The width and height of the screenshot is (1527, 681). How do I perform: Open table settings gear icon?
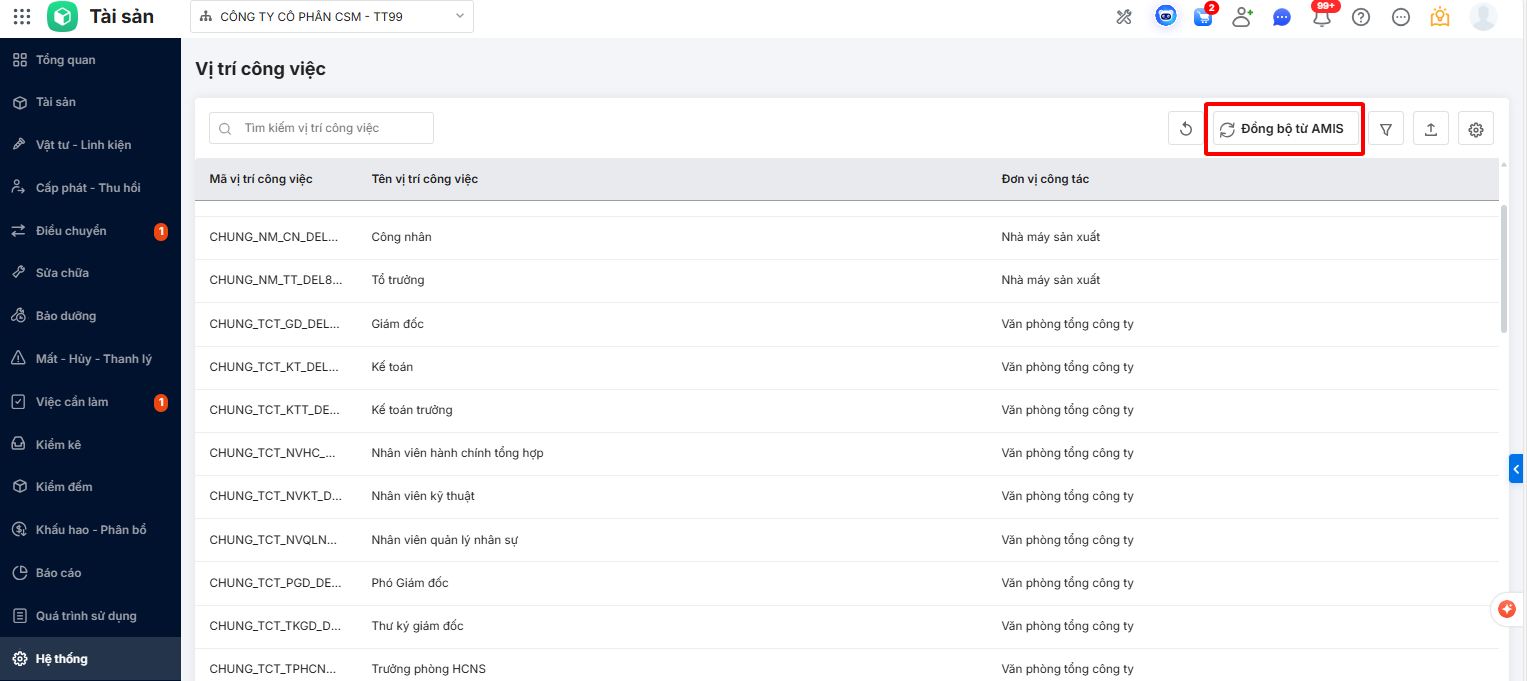click(1476, 129)
